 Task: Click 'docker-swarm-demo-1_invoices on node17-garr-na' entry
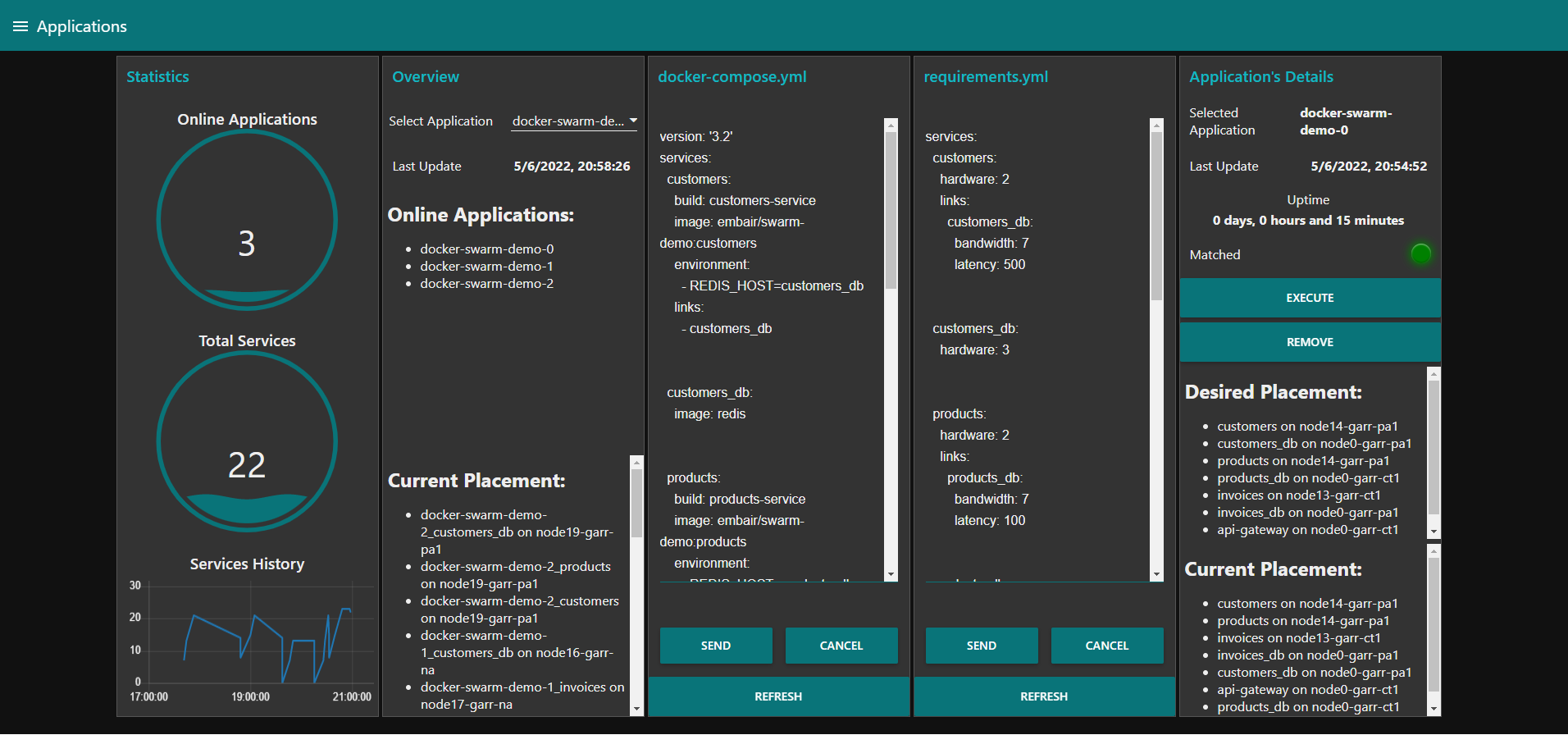pos(522,696)
